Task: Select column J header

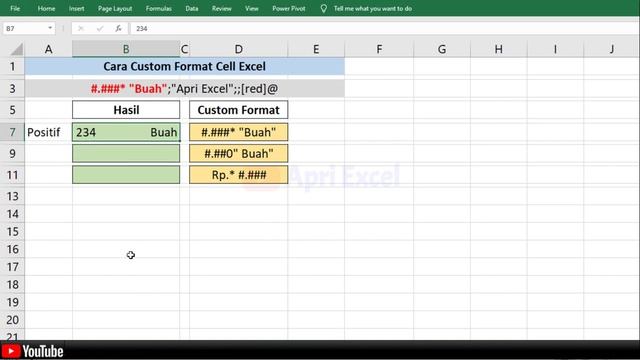Action: pos(611,49)
